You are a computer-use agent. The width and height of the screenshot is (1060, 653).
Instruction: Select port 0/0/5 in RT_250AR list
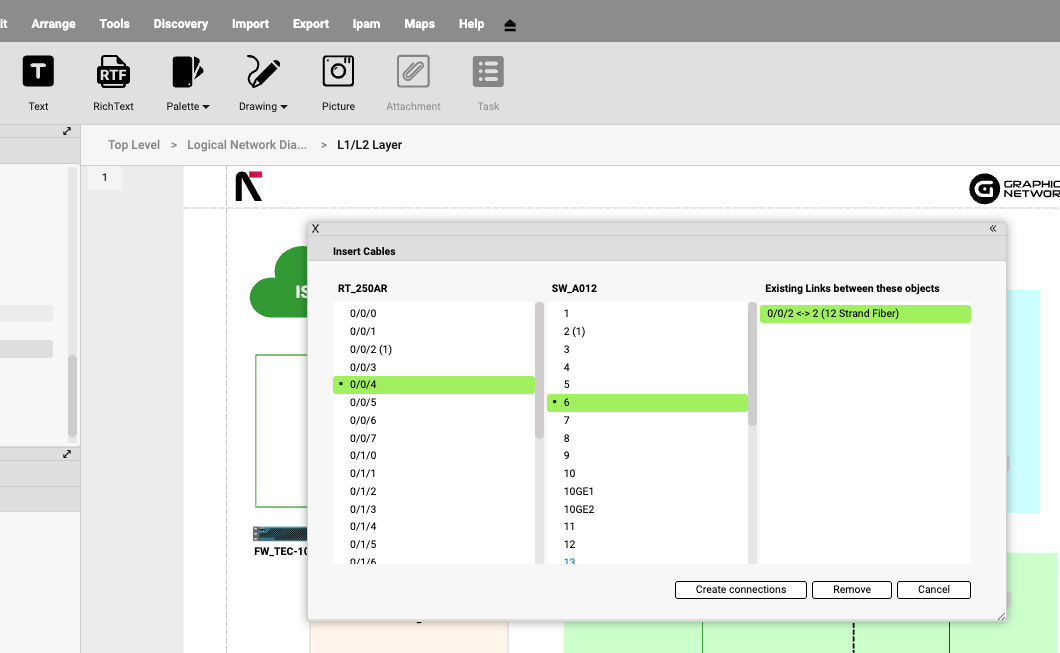click(363, 403)
